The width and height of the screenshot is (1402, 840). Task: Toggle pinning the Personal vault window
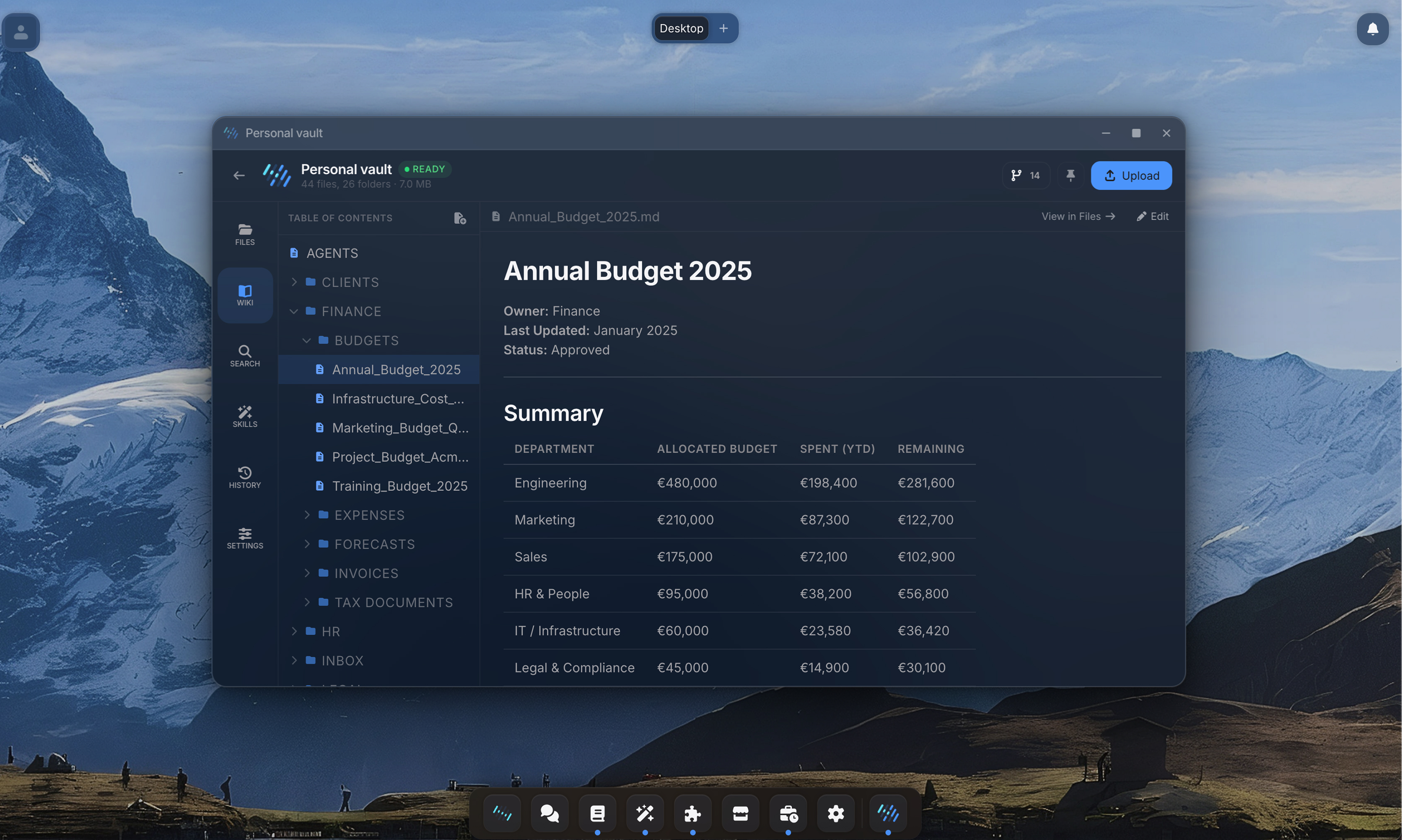tap(1070, 176)
